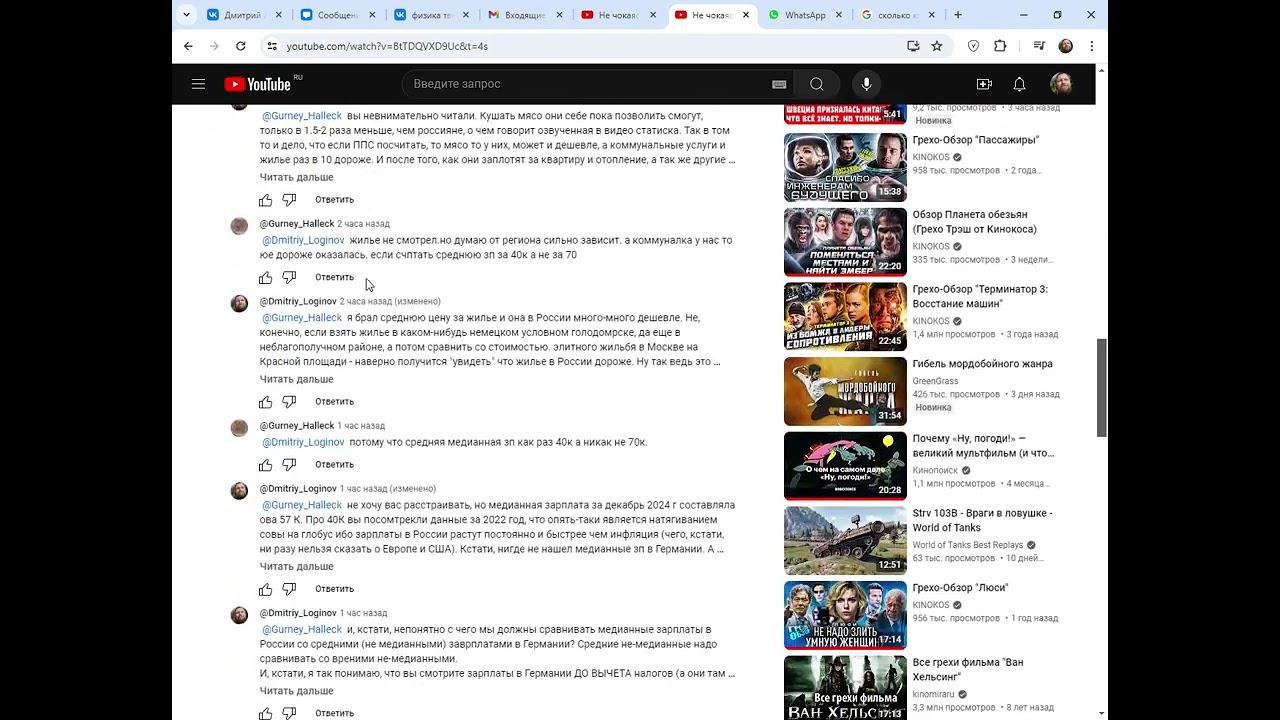
Task: Open thumbnail for Обзор Планета обезьян
Action: [x=845, y=242]
